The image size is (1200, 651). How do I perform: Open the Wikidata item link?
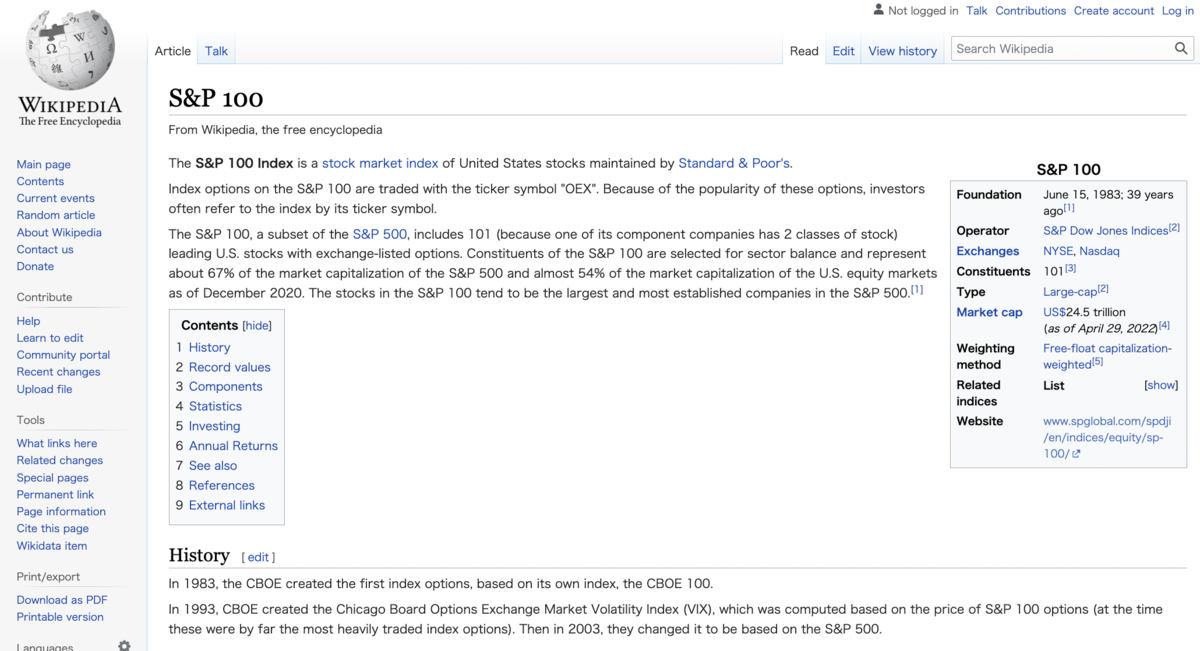pos(51,545)
